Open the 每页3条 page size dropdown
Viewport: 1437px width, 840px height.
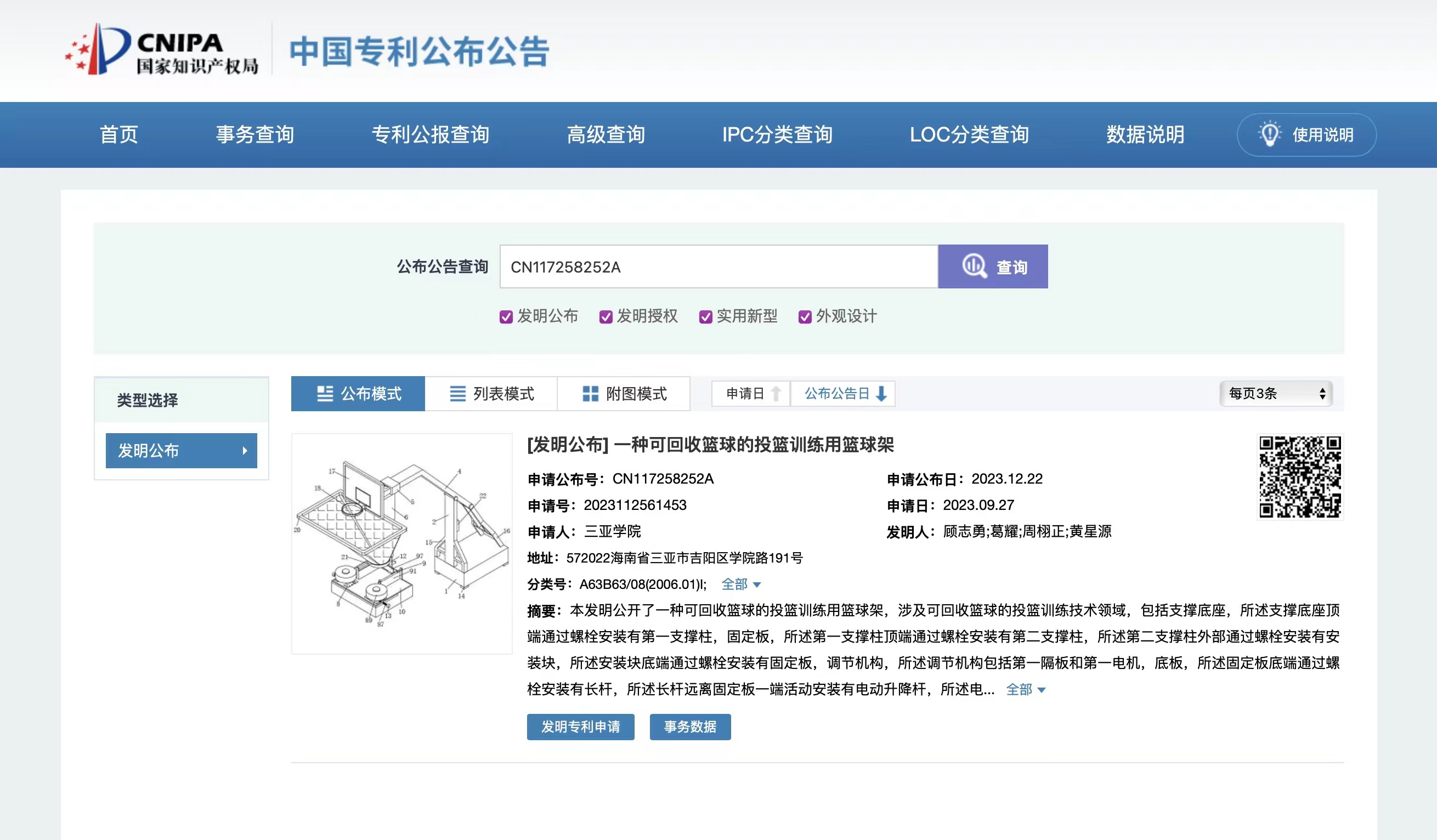[x=1276, y=394]
